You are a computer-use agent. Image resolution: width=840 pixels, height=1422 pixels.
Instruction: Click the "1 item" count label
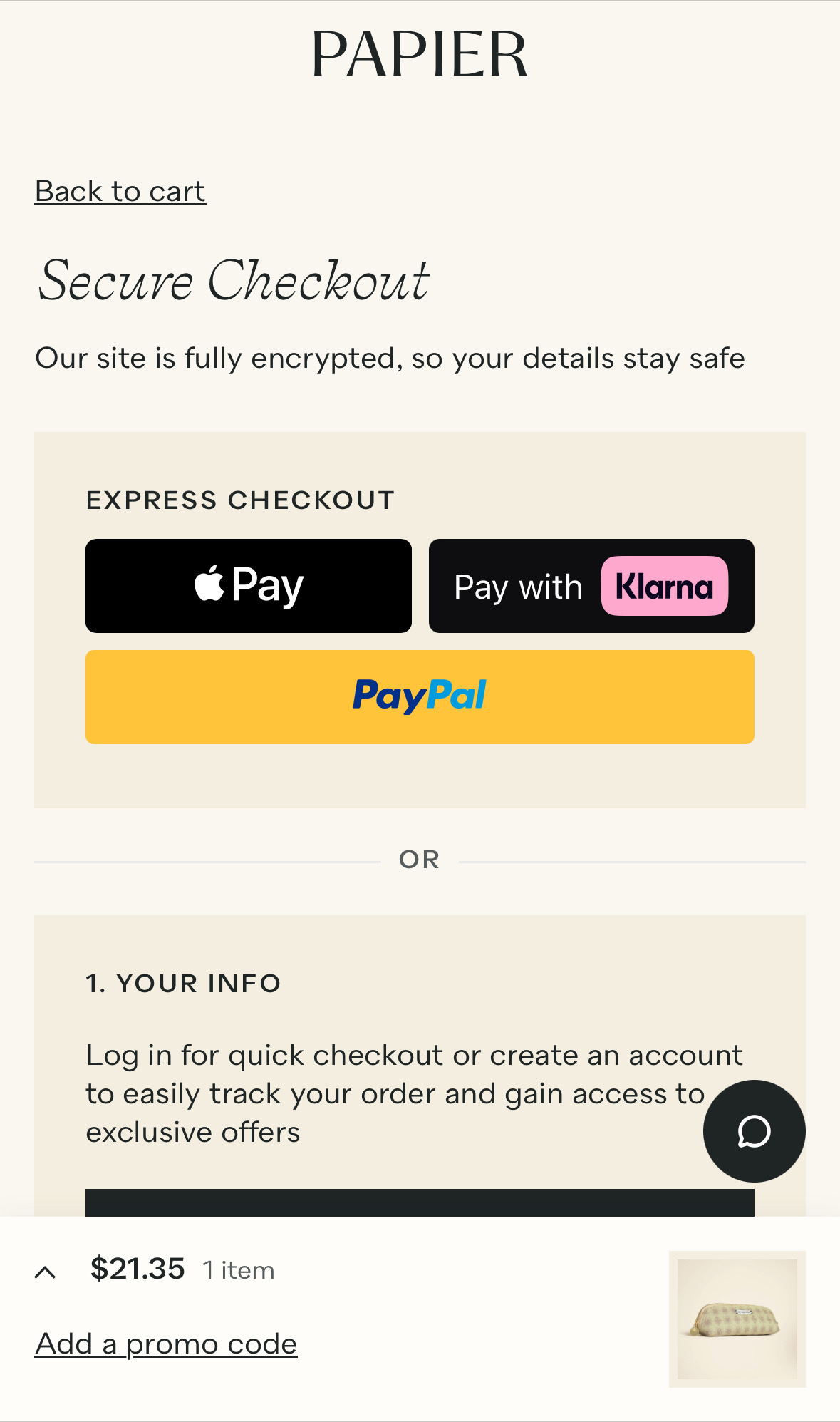click(239, 1270)
